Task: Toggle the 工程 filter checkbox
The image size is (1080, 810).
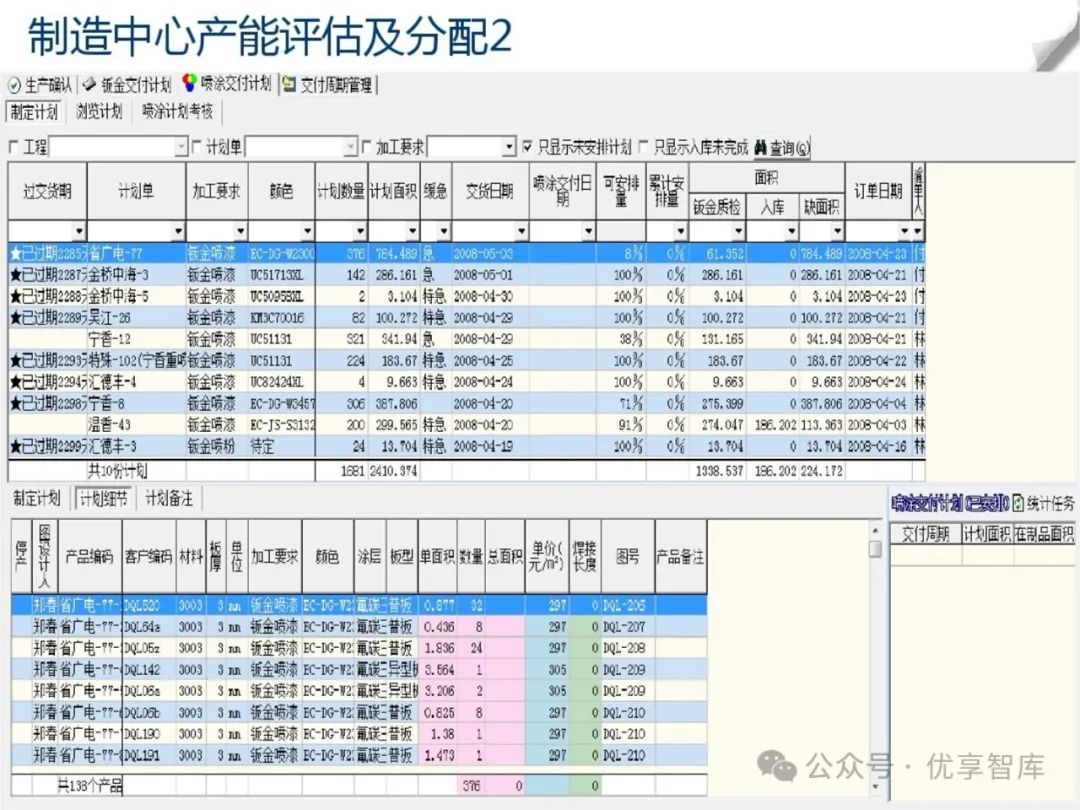Action: tap(14, 147)
